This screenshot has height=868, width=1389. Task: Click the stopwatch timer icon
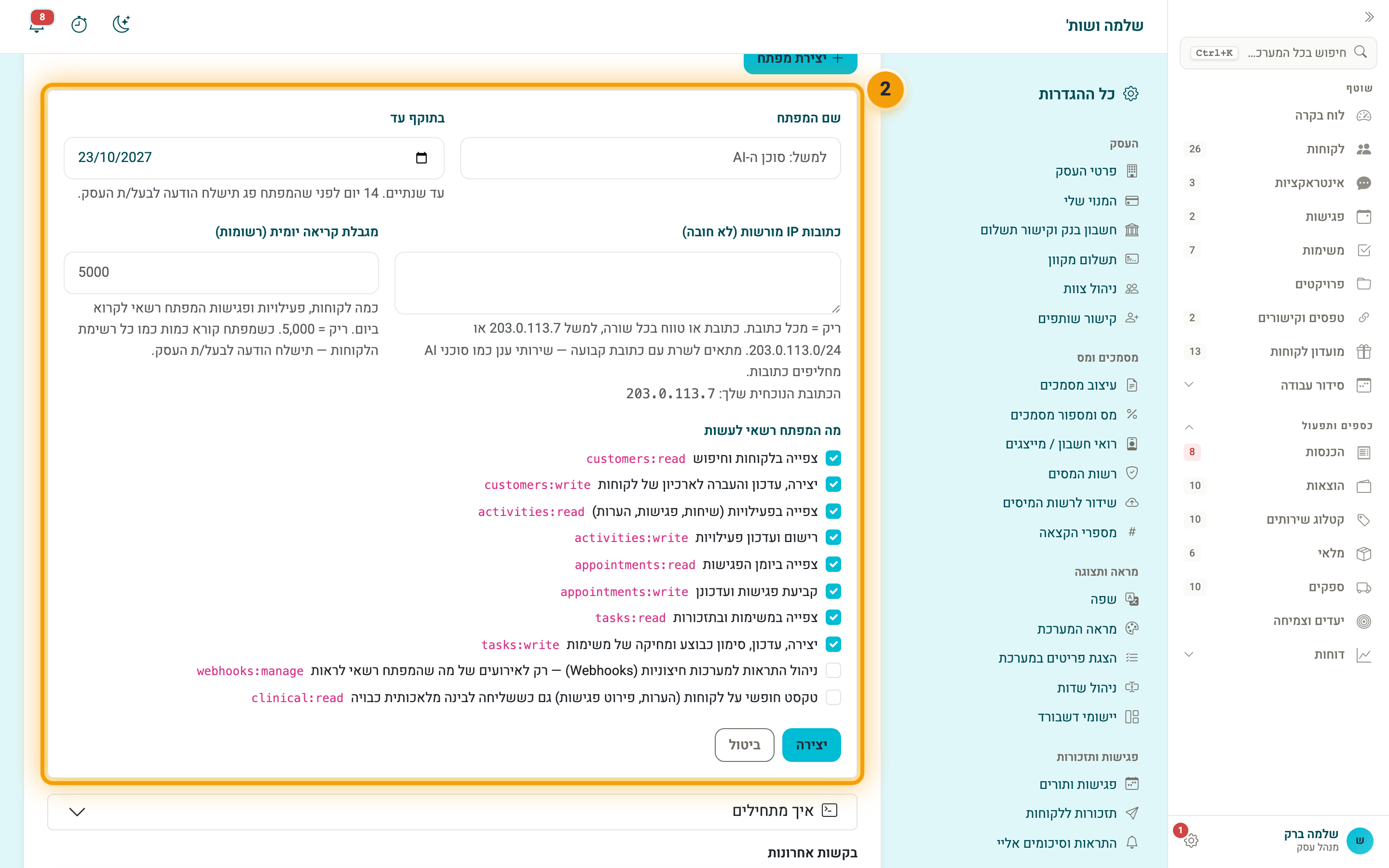pos(79,24)
